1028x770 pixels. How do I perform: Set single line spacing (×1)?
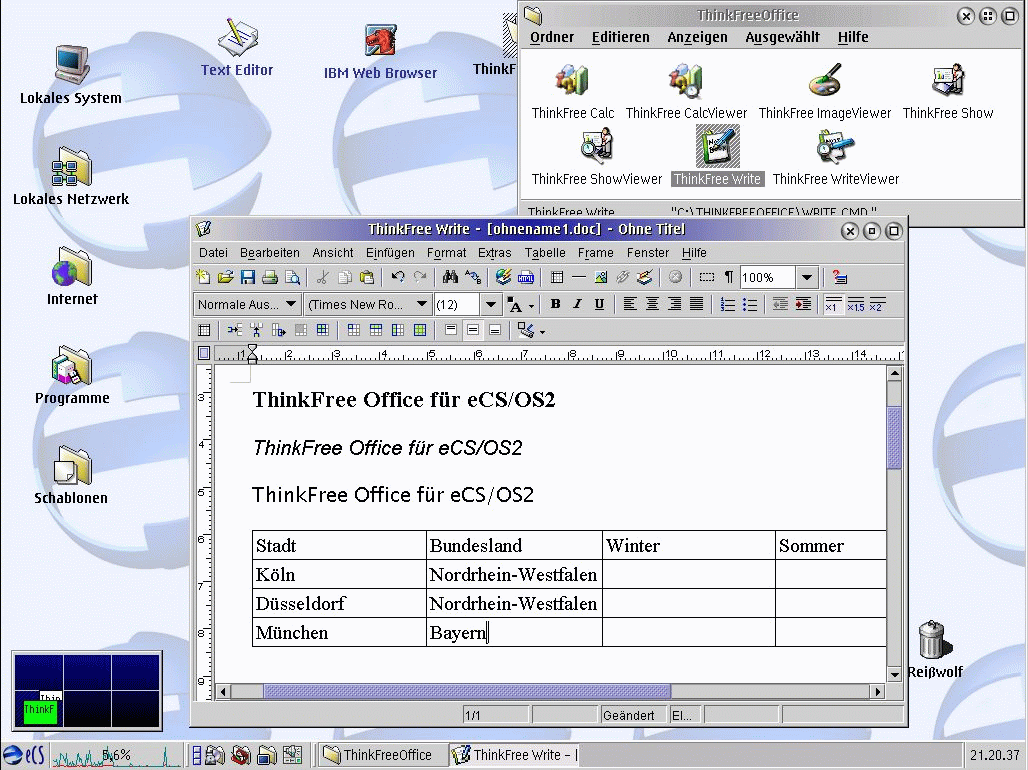(833, 304)
